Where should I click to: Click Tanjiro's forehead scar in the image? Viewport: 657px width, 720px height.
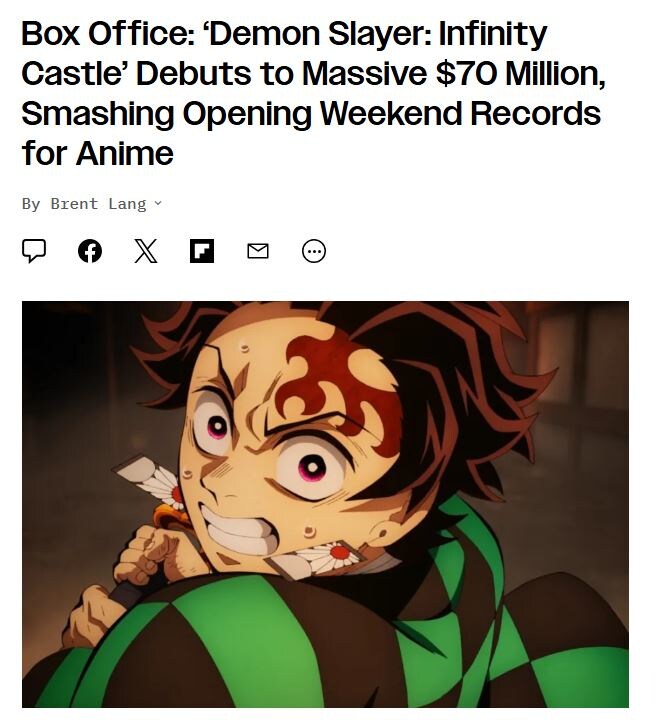[x=342, y=390]
